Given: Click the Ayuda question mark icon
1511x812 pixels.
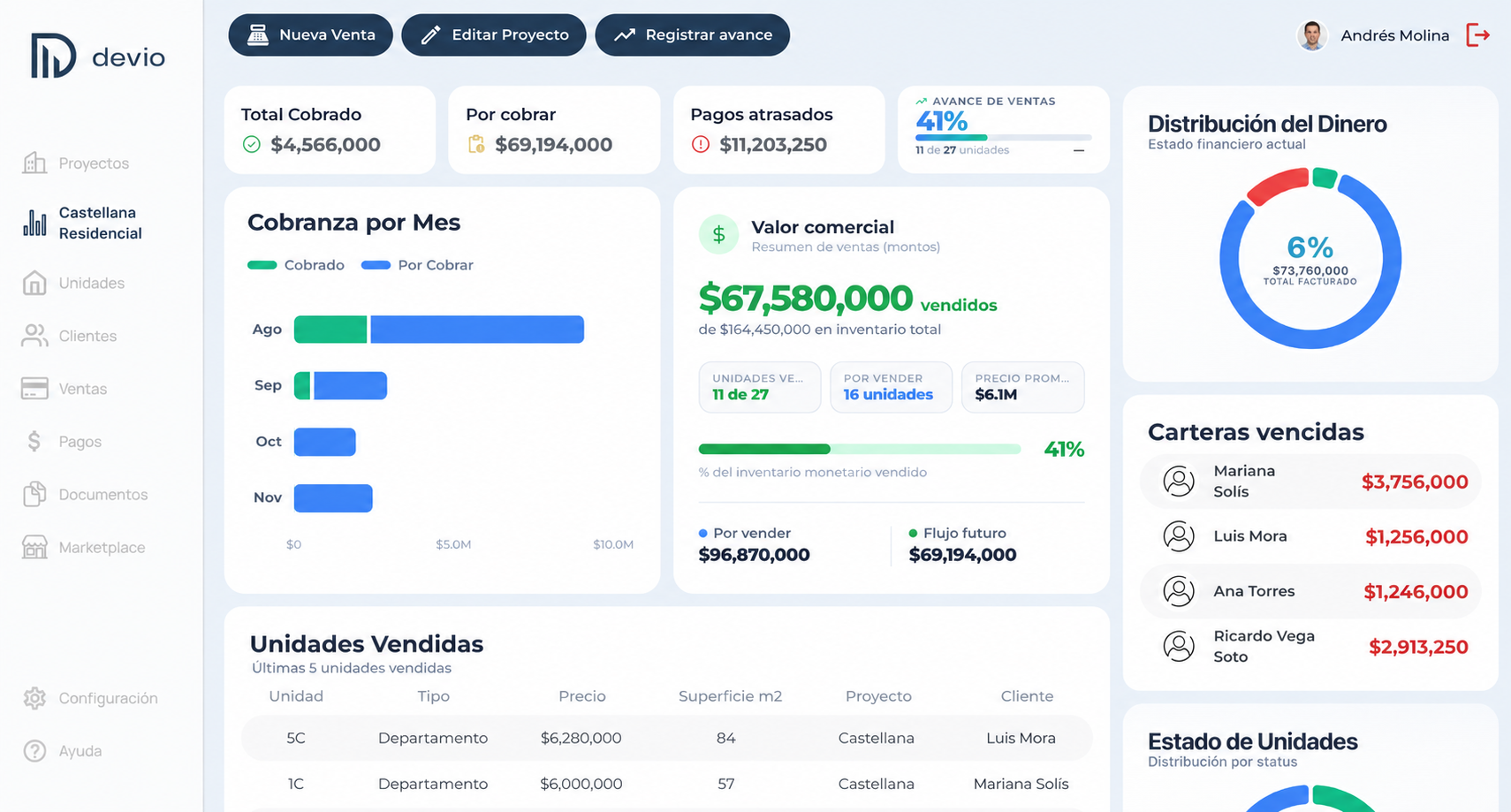Looking at the screenshot, I should [x=34, y=751].
